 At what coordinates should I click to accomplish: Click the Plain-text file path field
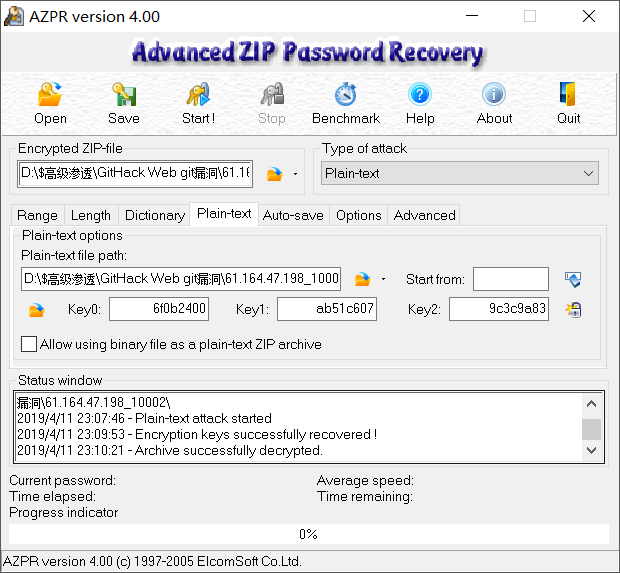(181, 279)
